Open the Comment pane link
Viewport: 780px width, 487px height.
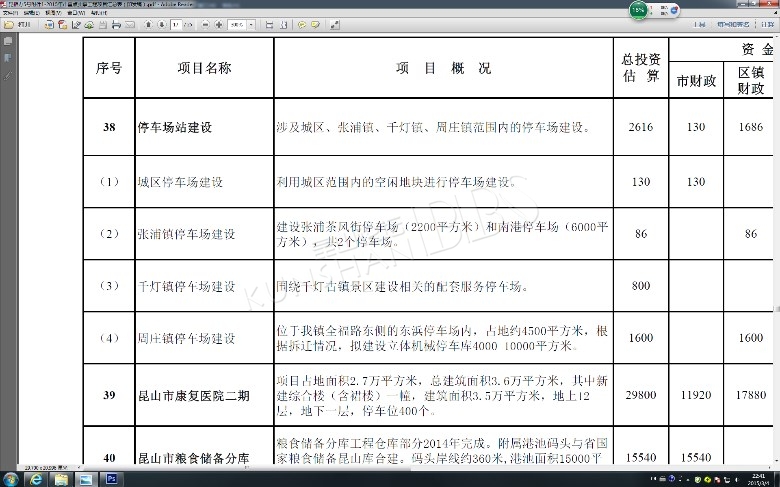767,24
